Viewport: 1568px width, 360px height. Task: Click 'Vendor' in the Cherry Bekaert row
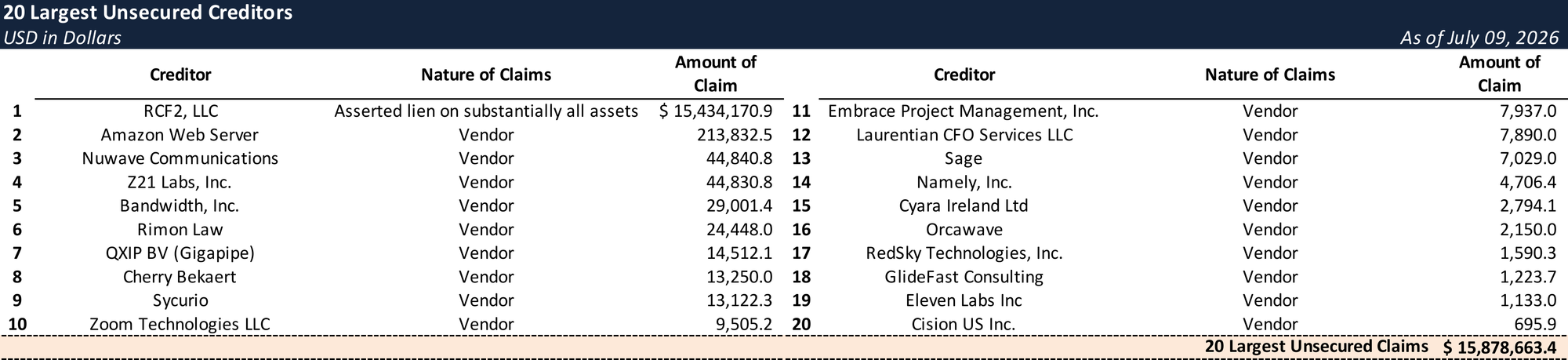tap(486, 277)
